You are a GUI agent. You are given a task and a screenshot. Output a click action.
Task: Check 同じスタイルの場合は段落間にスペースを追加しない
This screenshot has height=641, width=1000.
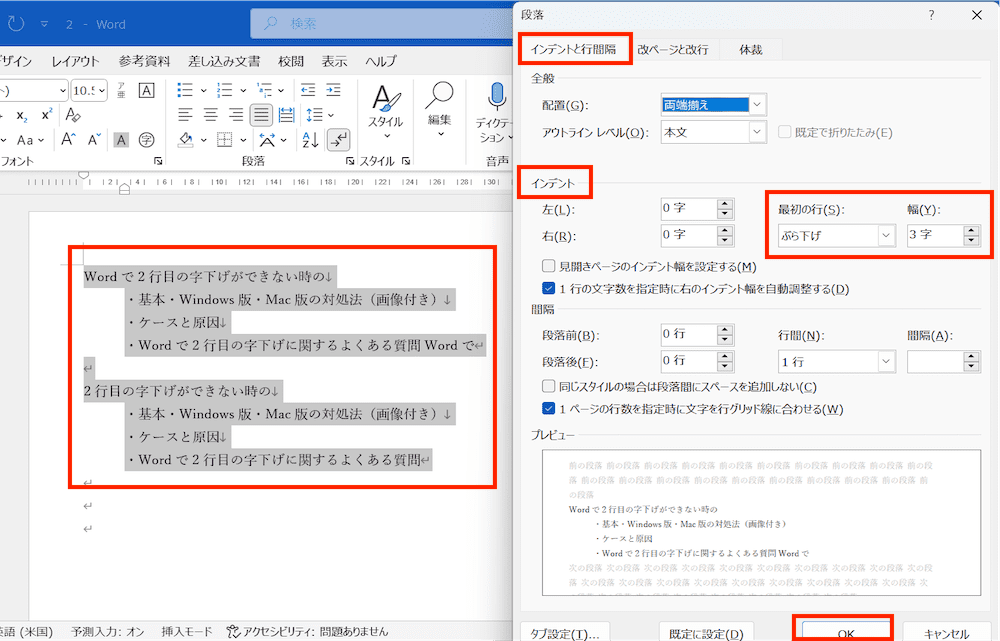(548, 386)
